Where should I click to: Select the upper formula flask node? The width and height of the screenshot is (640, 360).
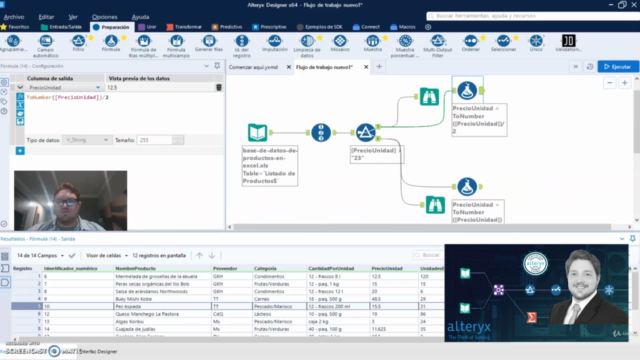[467, 91]
